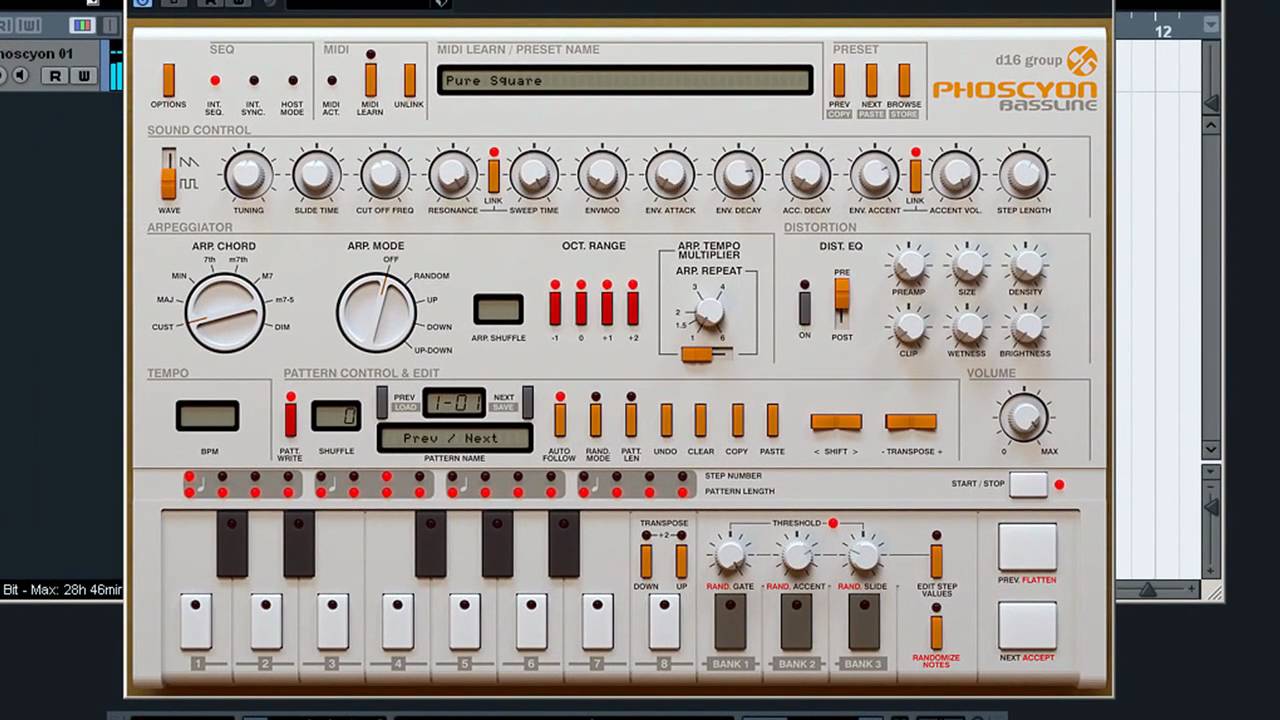This screenshot has width=1280, height=720.
Task: Click the VOLUME knob
Action: 1024,417
